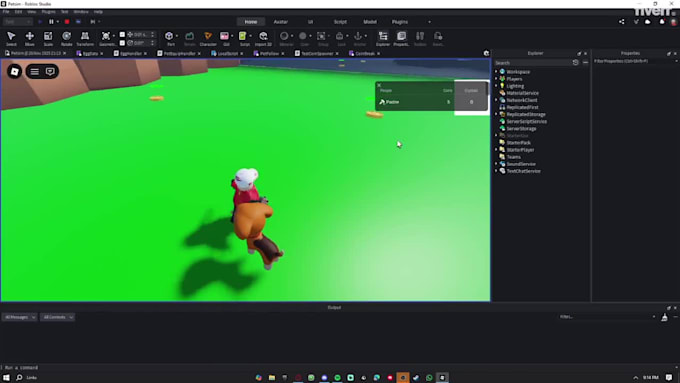This screenshot has width=680, height=383.
Task: Expand the SoundService tree node
Action: click(496, 164)
